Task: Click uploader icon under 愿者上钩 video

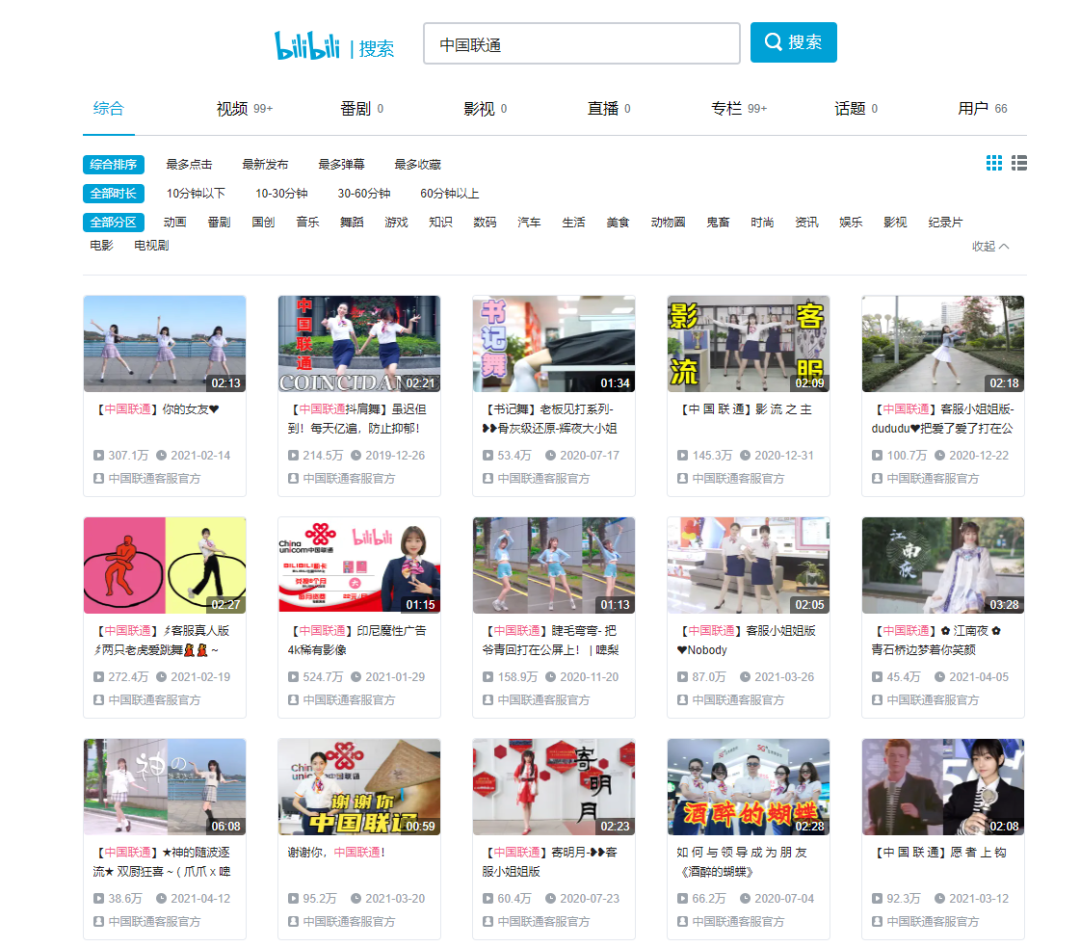Action: [877, 922]
